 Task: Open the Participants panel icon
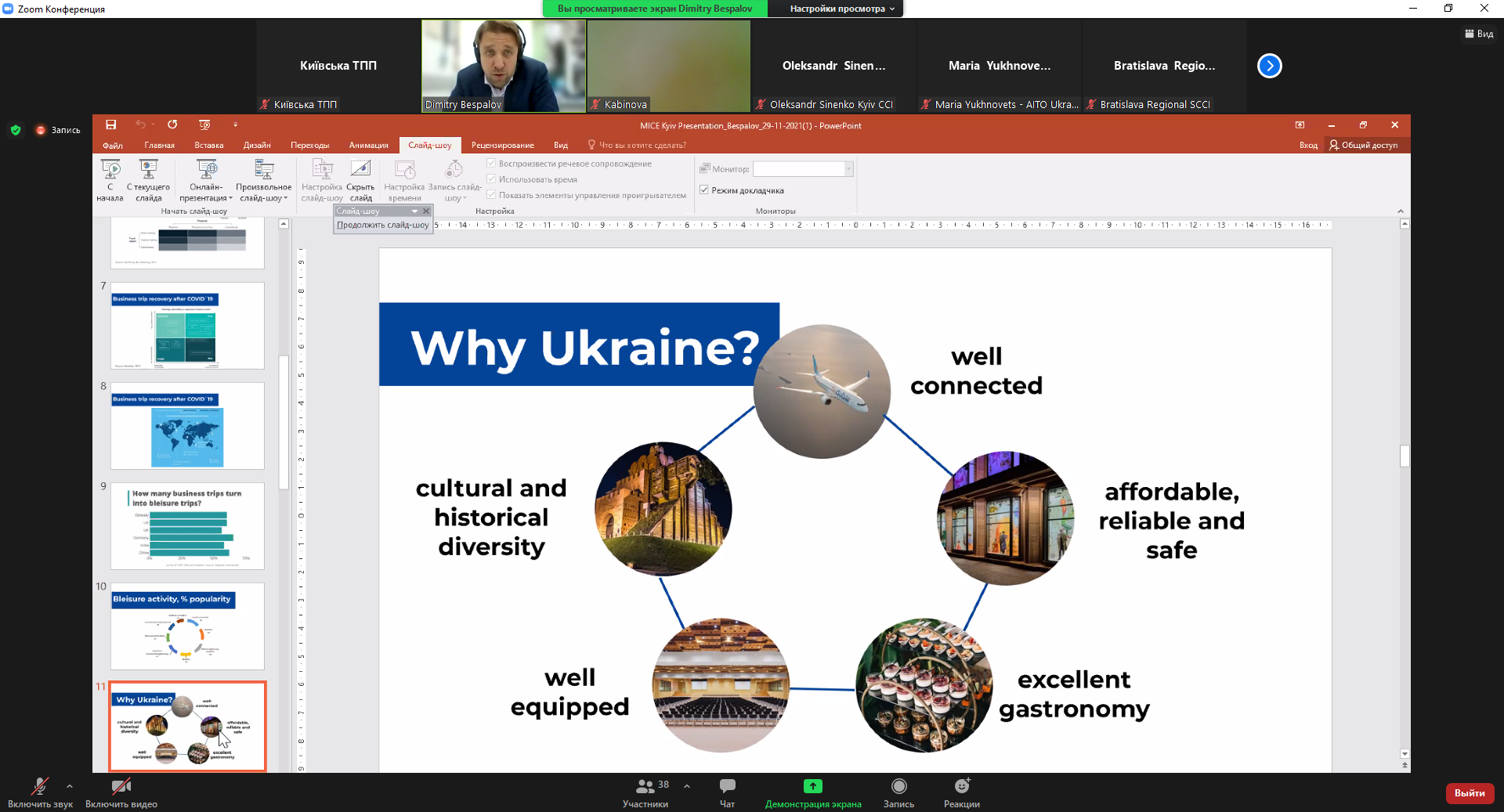tap(645, 786)
